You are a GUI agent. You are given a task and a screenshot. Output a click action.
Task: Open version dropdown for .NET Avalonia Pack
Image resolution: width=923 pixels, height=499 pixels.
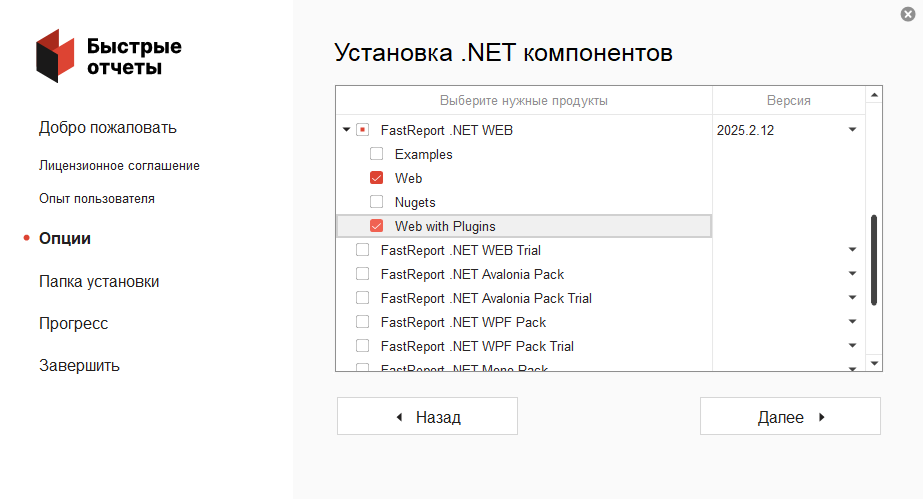tap(852, 274)
